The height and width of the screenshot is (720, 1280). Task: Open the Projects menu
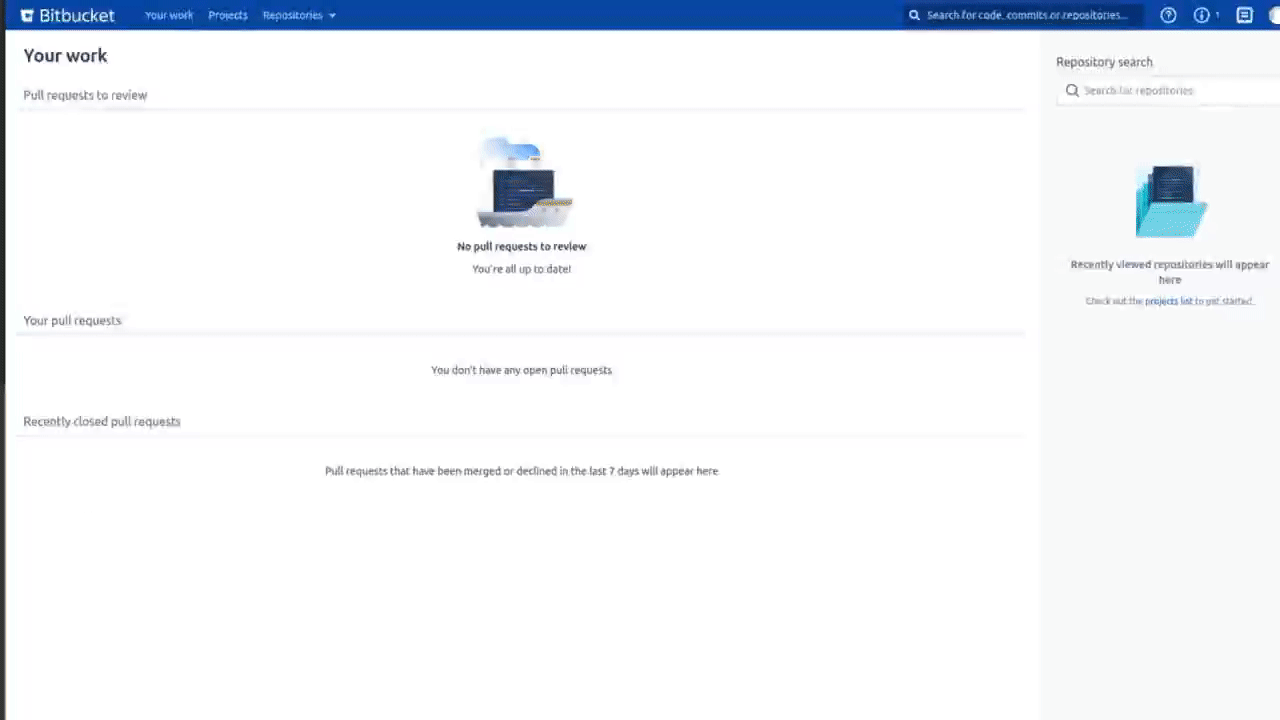coord(227,15)
